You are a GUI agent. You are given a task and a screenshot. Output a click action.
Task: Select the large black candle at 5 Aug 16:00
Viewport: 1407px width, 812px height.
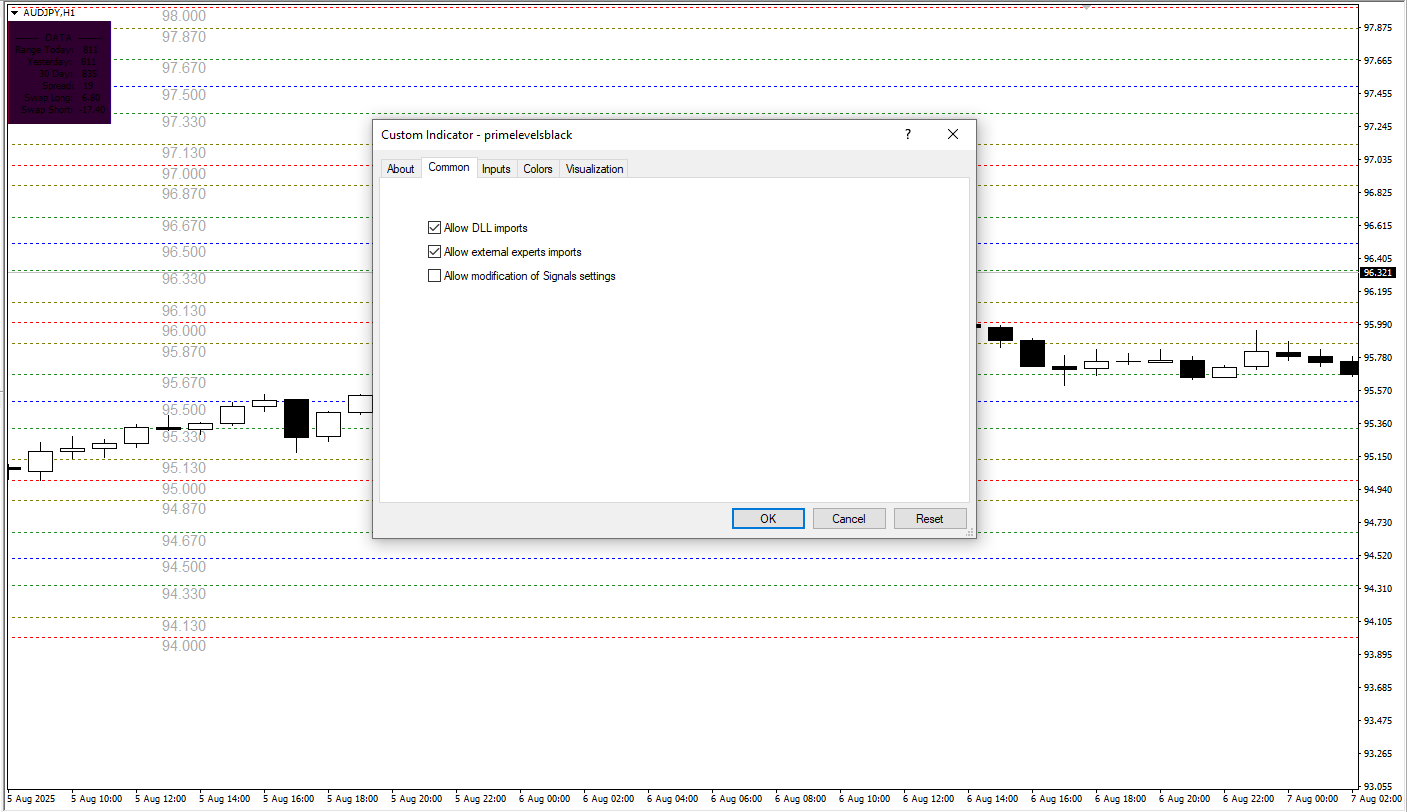[296, 418]
